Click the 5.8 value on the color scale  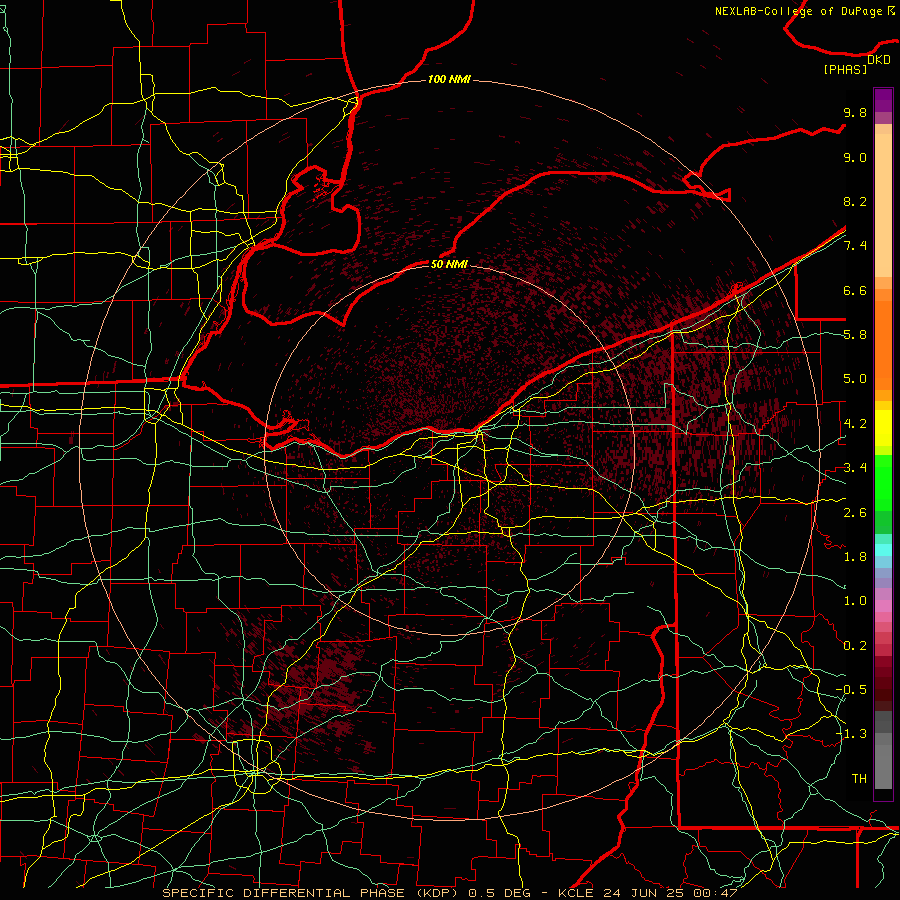pyautogui.click(x=855, y=335)
